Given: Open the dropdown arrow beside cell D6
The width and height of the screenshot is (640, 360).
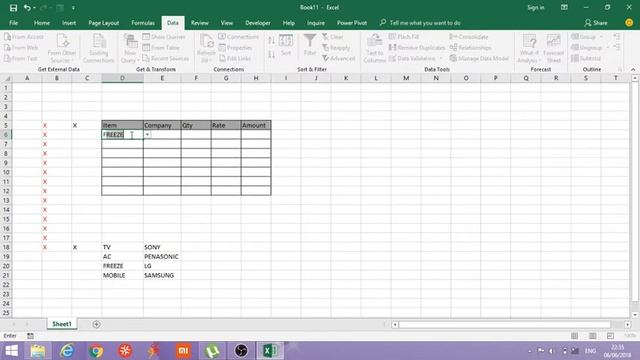Looking at the screenshot, I should point(147,134).
